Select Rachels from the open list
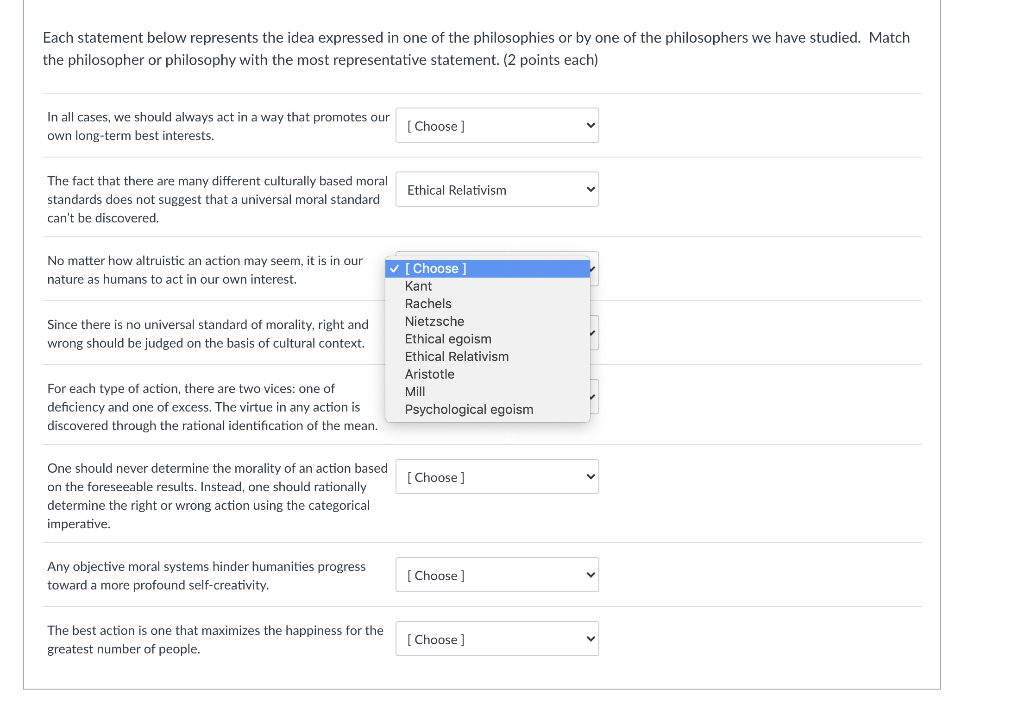Screen dimensions: 1024x716 pos(428,304)
